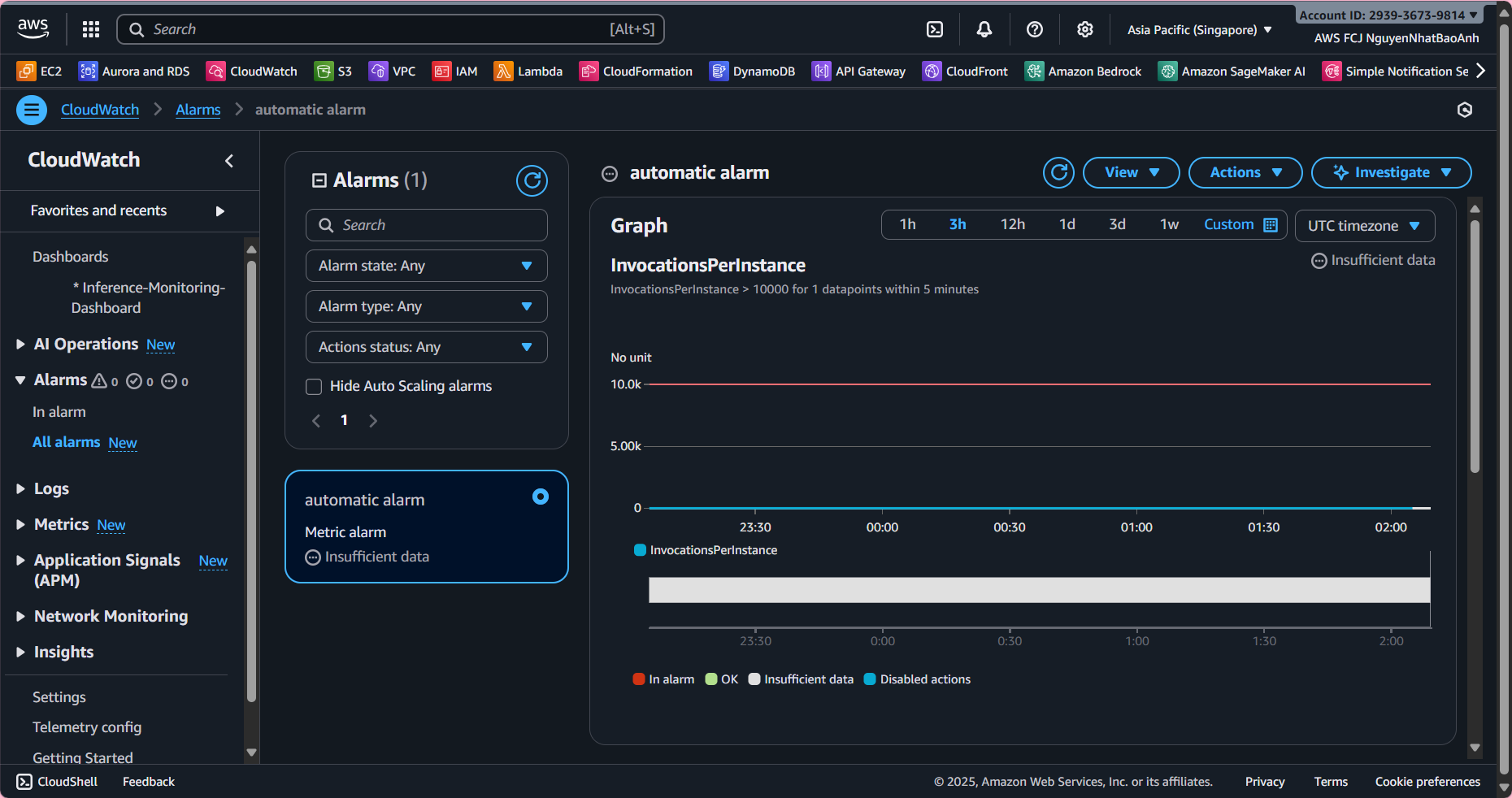Collapse the Alarms nav section

21,380
